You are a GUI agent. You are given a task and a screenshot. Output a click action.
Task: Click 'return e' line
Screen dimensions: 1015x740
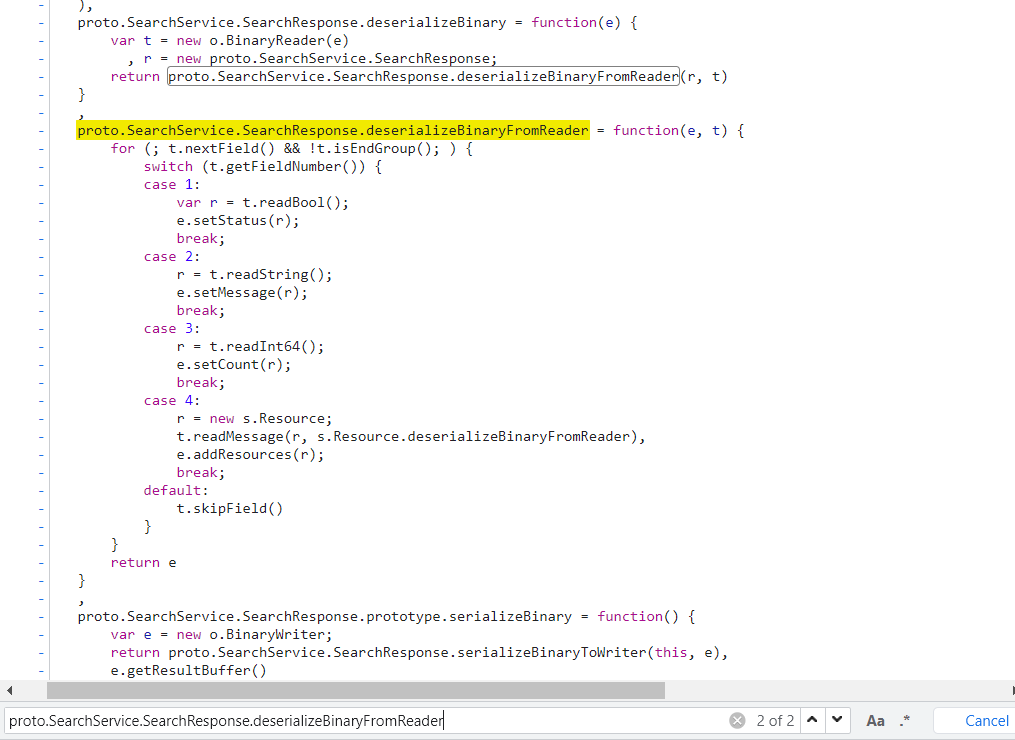click(x=143, y=563)
